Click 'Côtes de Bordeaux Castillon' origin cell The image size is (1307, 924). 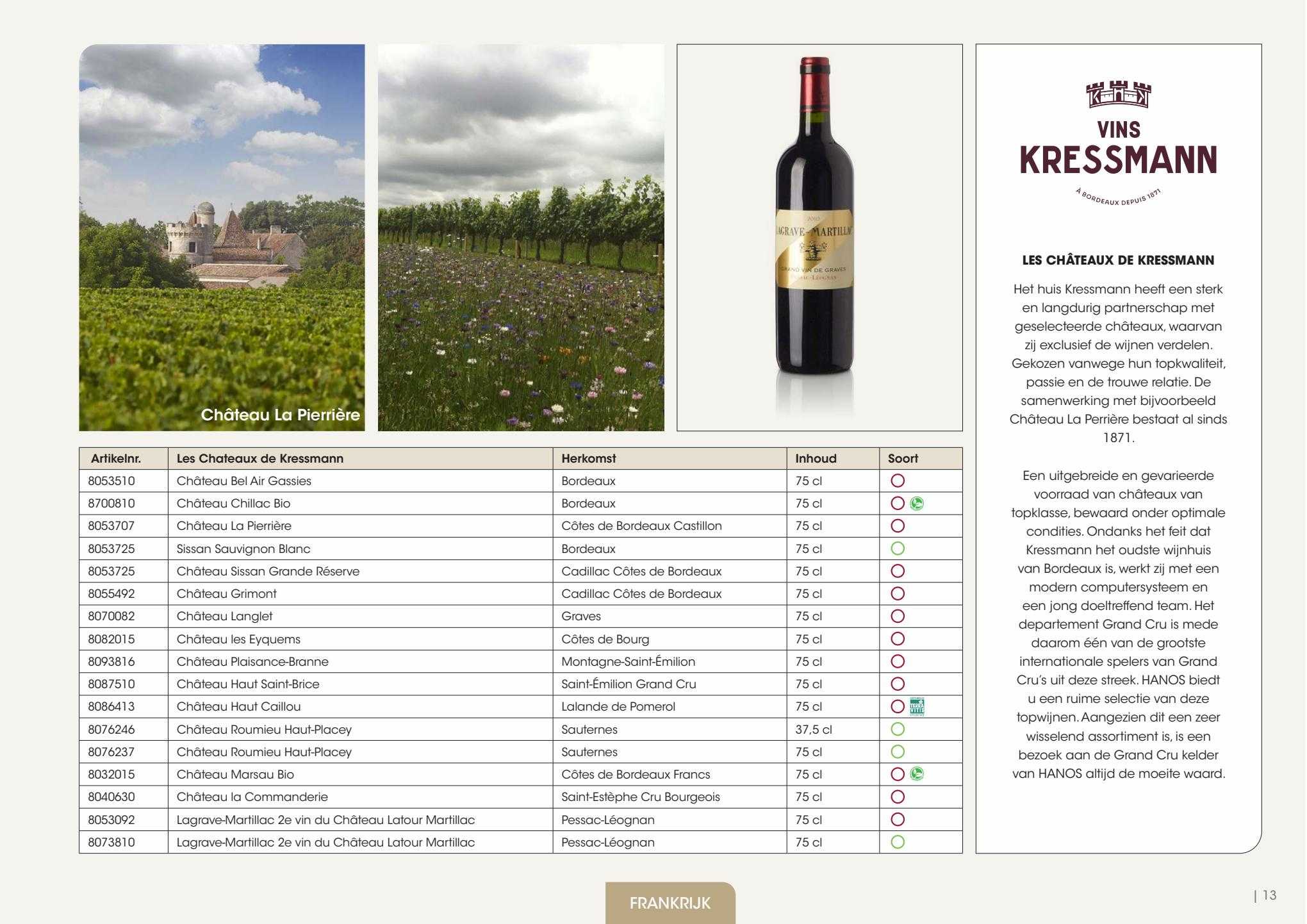point(641,526)
